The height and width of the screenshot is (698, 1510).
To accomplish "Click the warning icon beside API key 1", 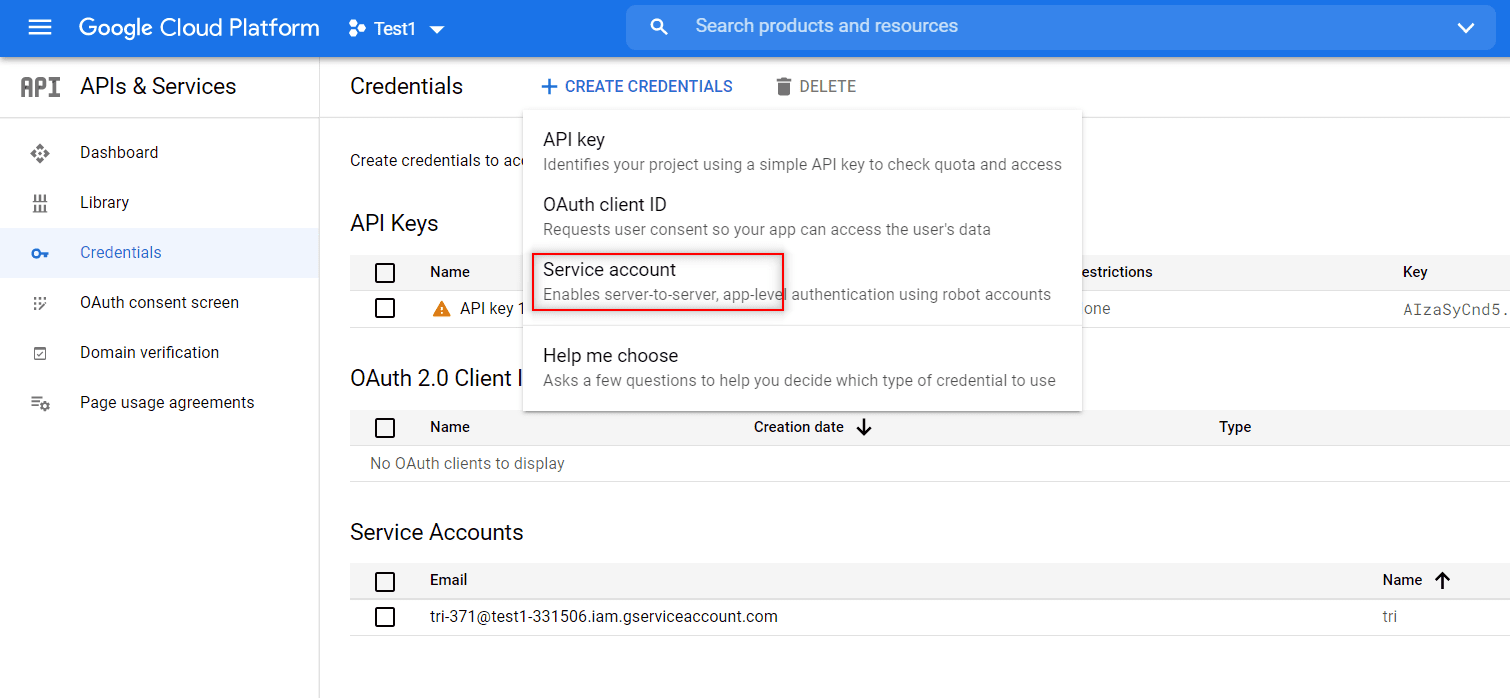I will click(441, 309).
